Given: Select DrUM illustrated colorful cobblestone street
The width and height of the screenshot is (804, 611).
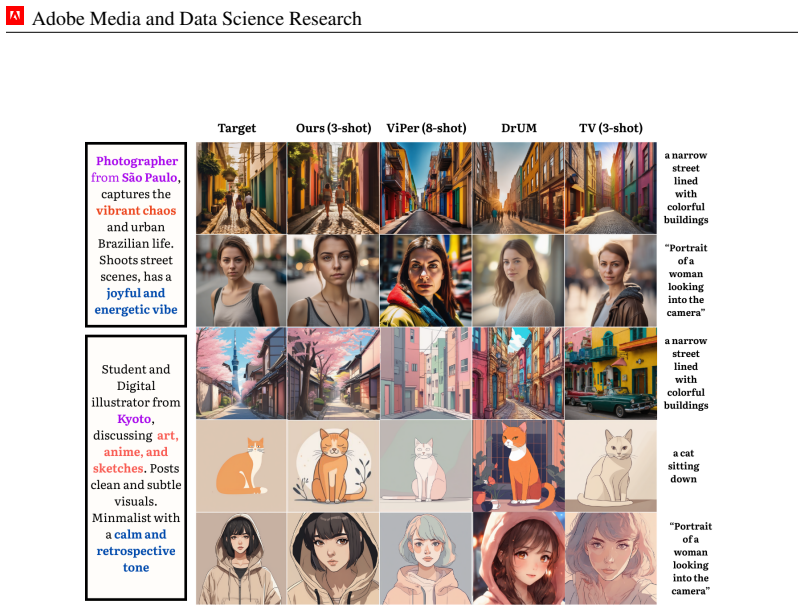Looking at the screenshot, I should pos(518,374).
